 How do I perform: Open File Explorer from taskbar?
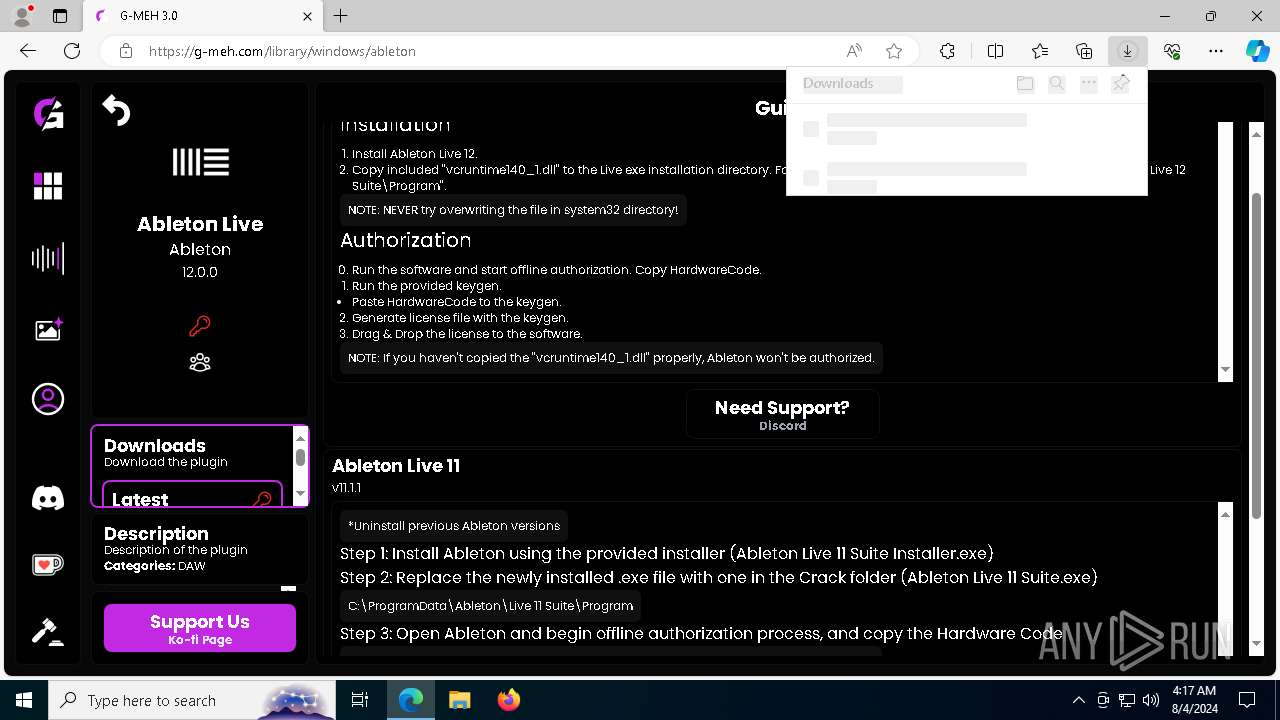click(460, 700)
